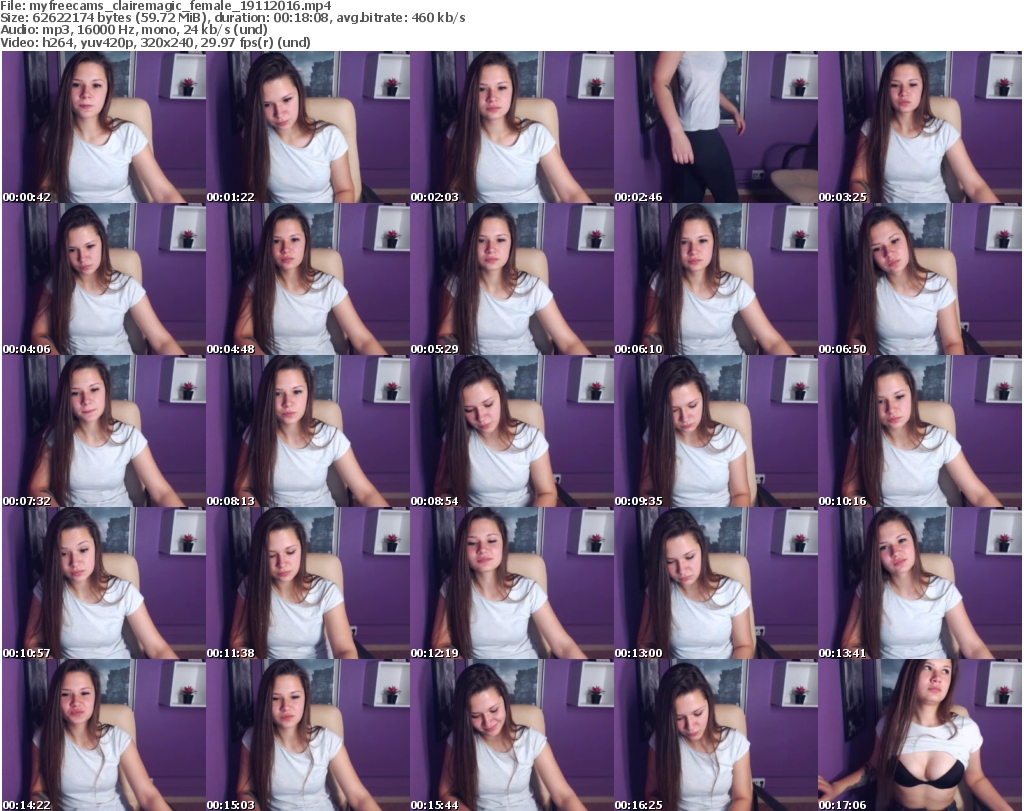1024x811 pixels.
Task: Pick the thumbnail frame at 00:08:13
Action: coord(308,432)
